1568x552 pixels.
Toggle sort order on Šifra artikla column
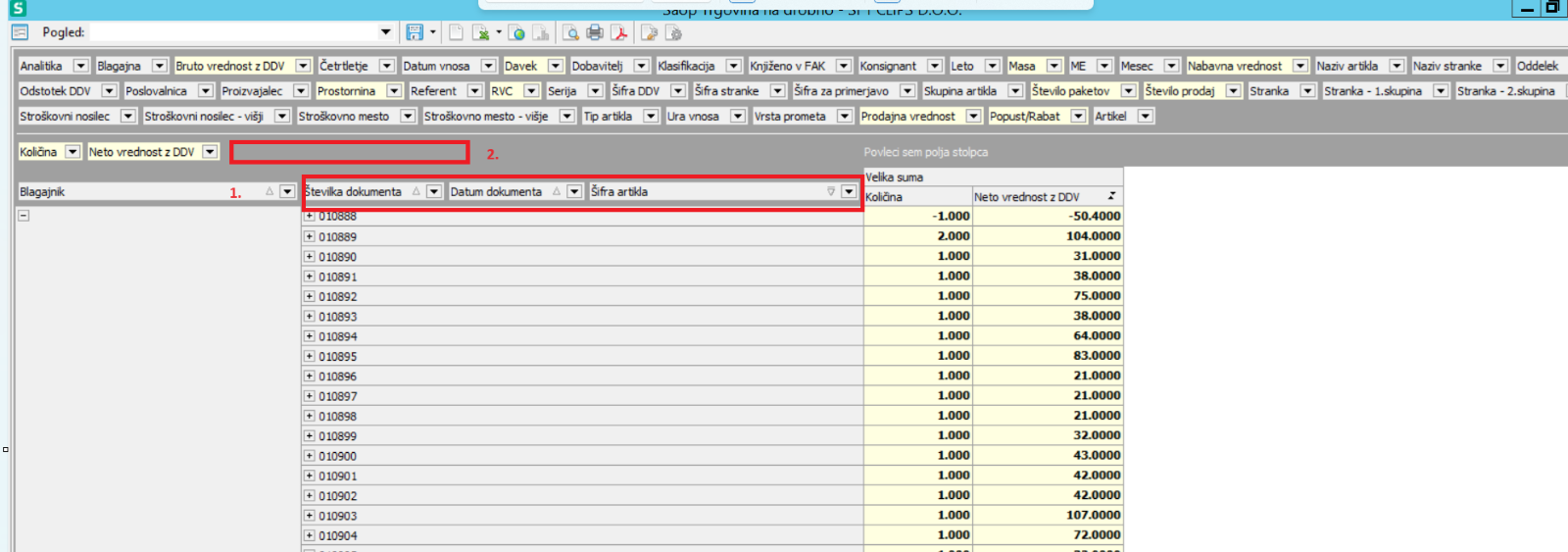tap(831, 191)
